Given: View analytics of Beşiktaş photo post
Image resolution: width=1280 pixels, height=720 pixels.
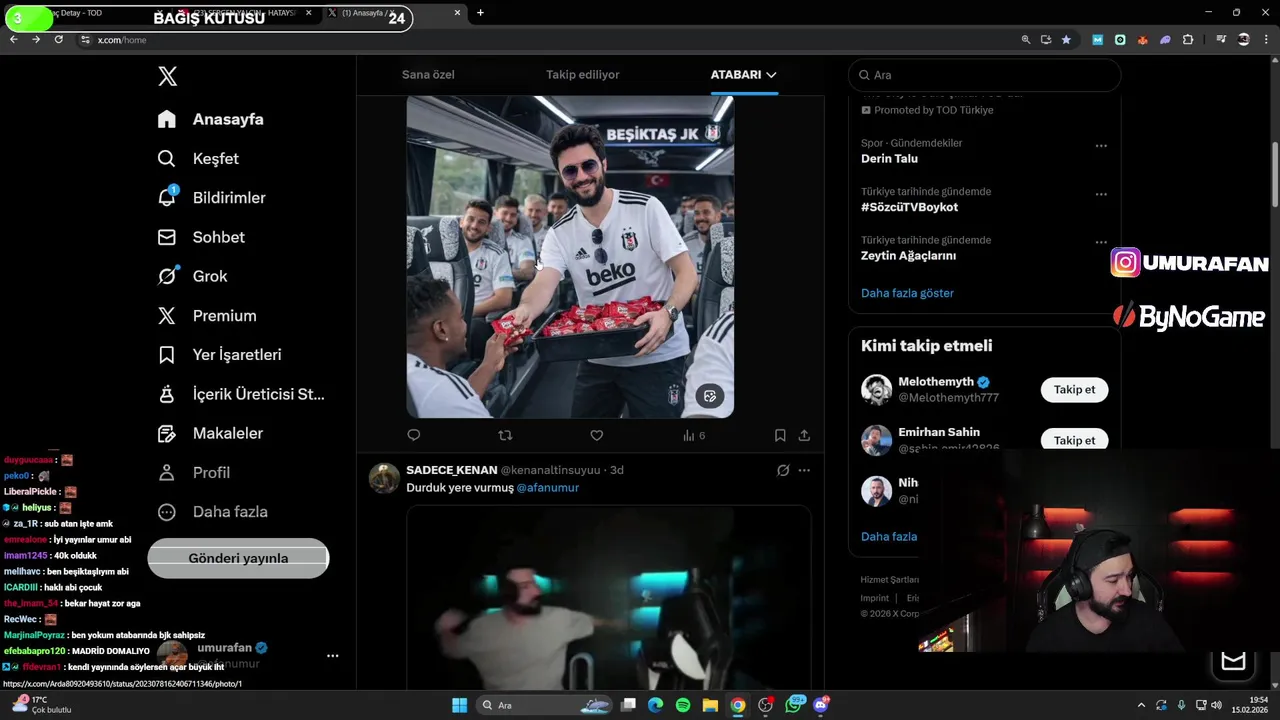Looking at the screenshot, I should pos(693,435).
